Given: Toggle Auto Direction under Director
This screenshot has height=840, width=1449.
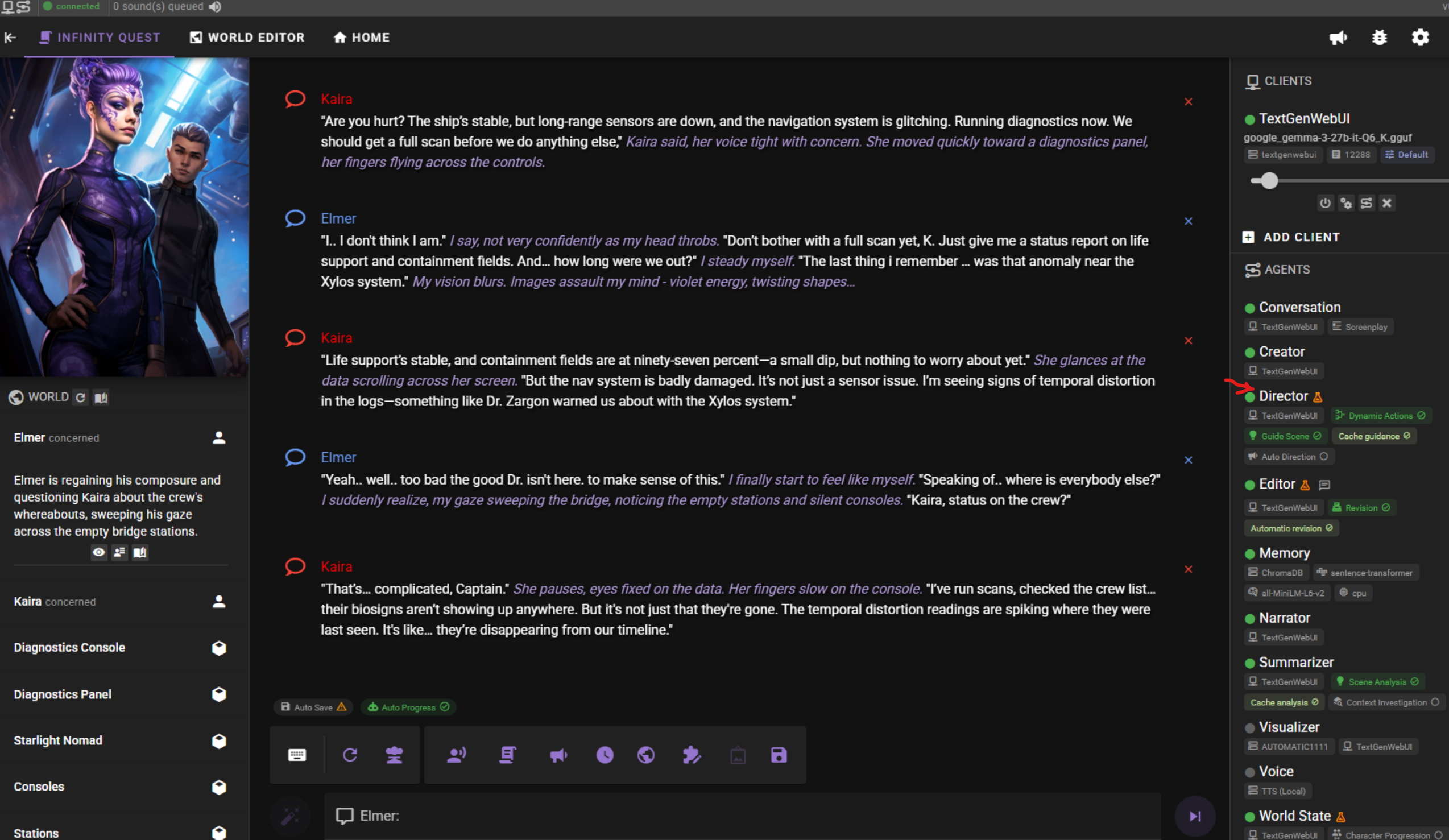Looking at the screenshot, I should tap(1288, 457).
